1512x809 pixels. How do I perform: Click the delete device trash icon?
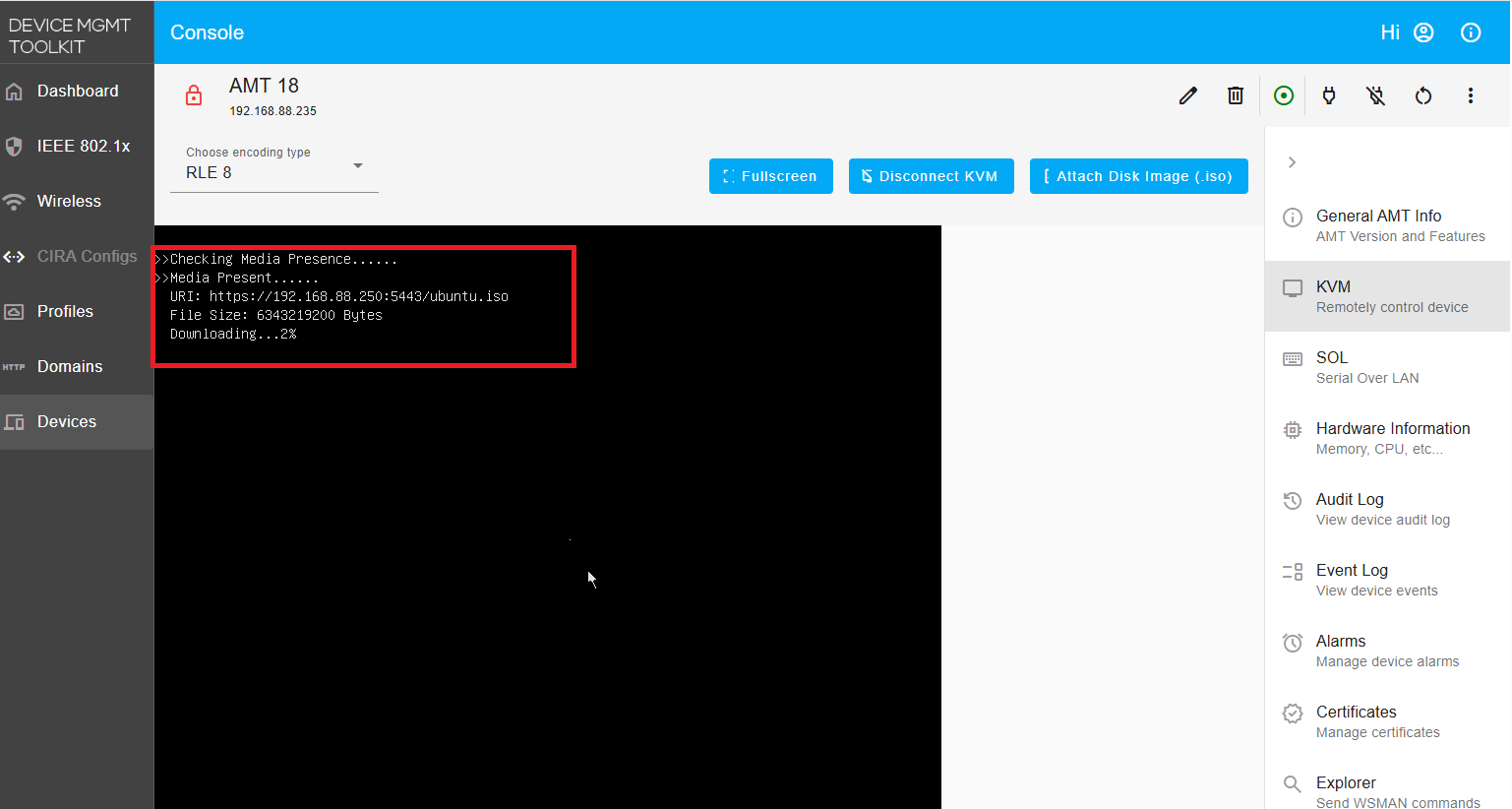(x=1236, y=95)
